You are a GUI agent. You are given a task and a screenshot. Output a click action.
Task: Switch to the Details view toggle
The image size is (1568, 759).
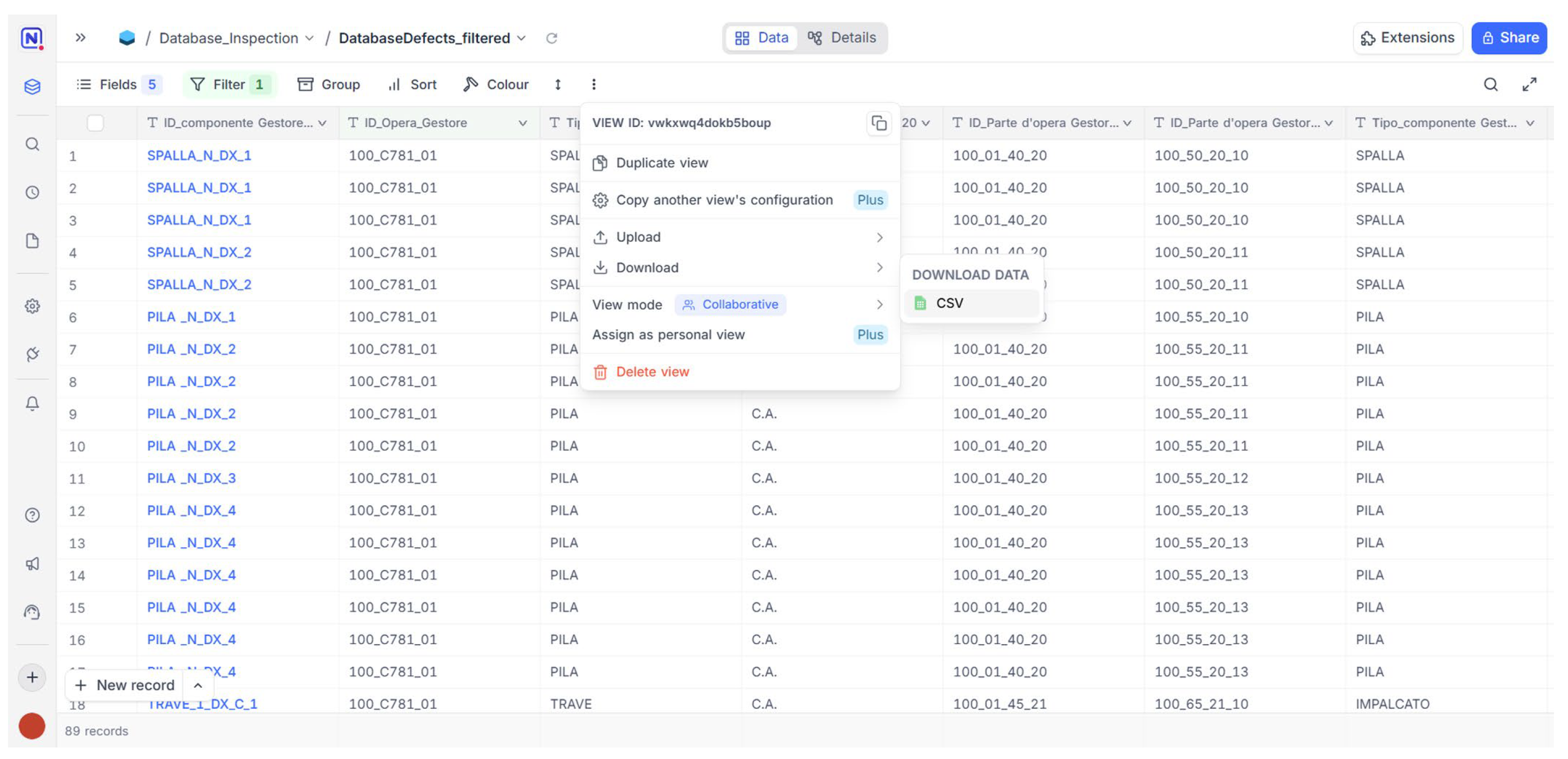tap(842, 38)
